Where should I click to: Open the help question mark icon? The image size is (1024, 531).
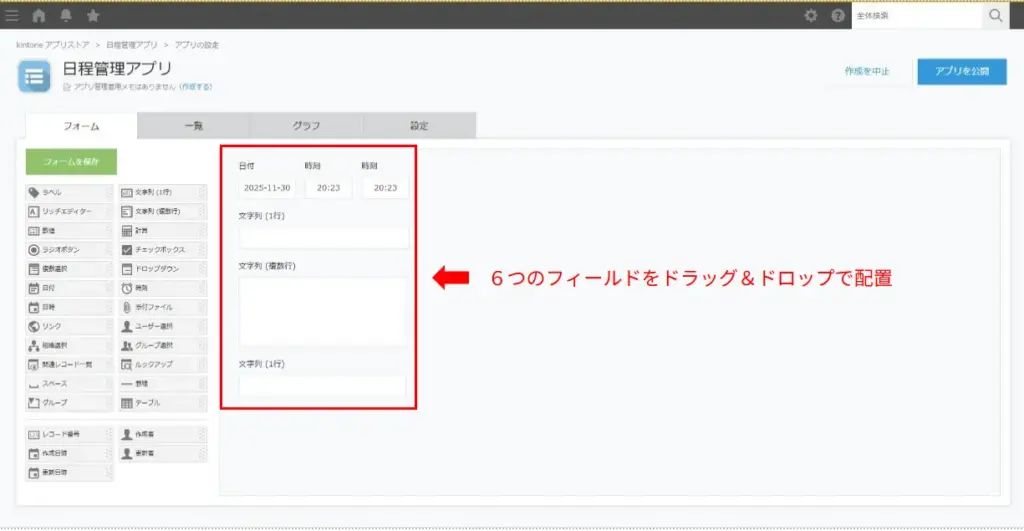coord(838,16)
